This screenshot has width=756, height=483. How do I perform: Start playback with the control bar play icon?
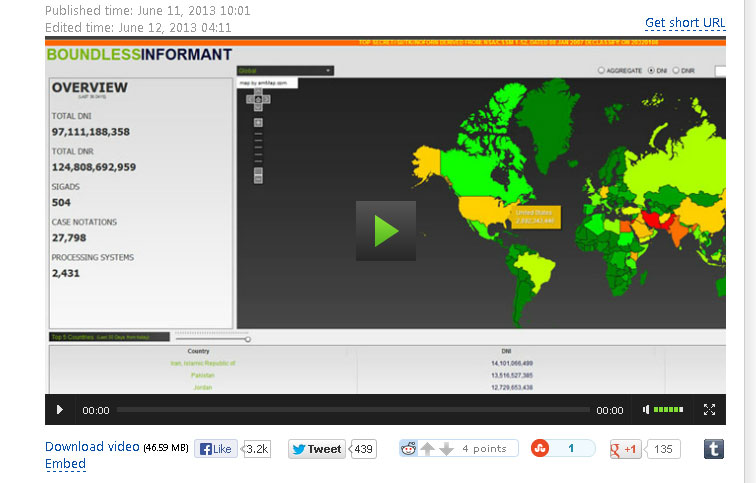click(x=59, y=410)
